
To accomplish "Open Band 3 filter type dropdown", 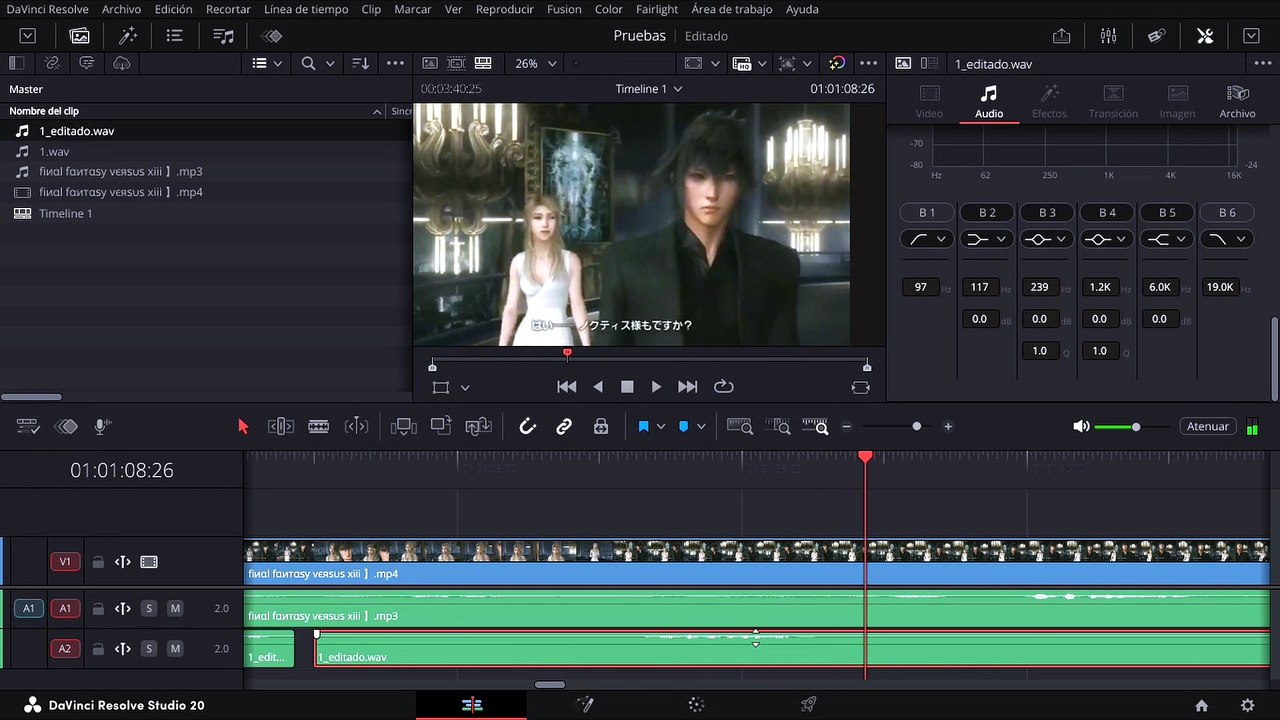I will [x=1047, y=239].
